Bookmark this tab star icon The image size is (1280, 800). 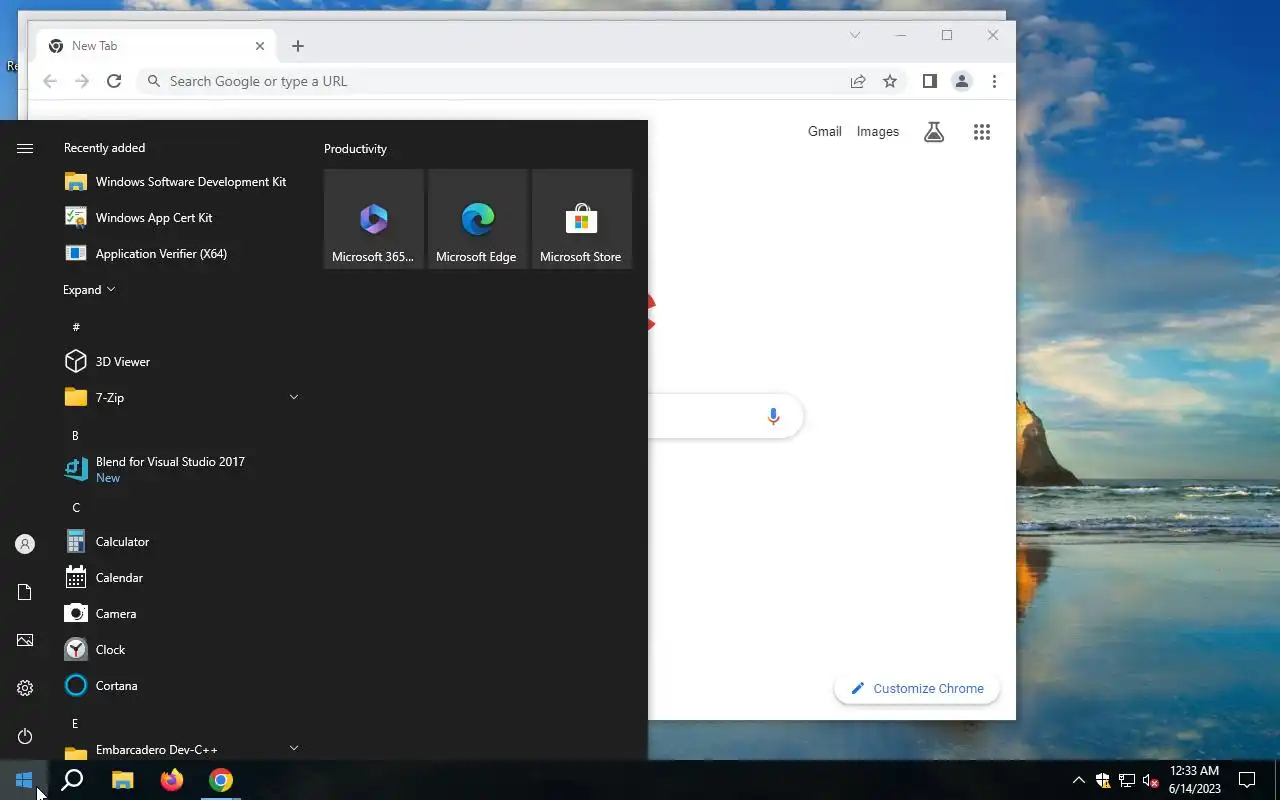[890, 81]
